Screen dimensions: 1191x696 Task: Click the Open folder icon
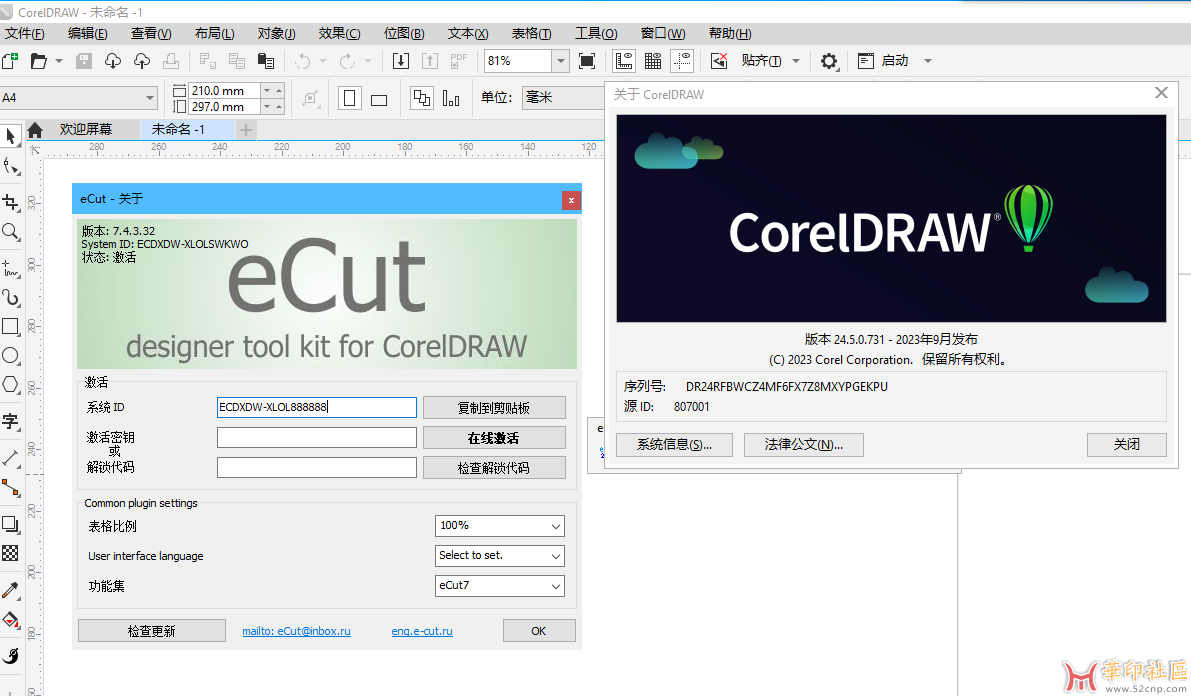[x=39, y=61]
